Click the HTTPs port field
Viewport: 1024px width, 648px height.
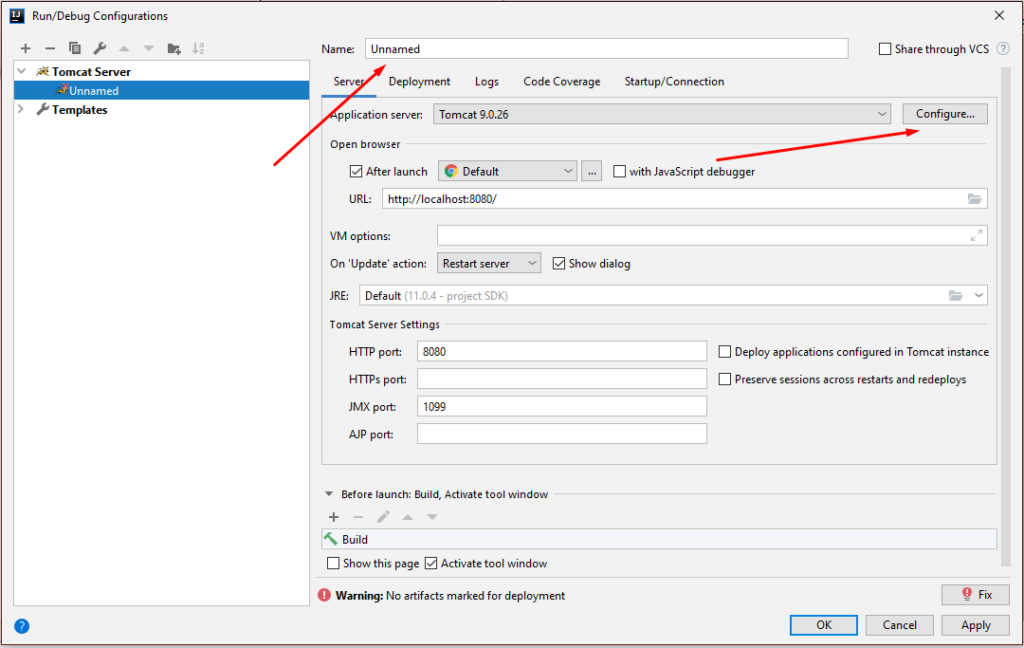pyautogui.click(x=562, y=379)
